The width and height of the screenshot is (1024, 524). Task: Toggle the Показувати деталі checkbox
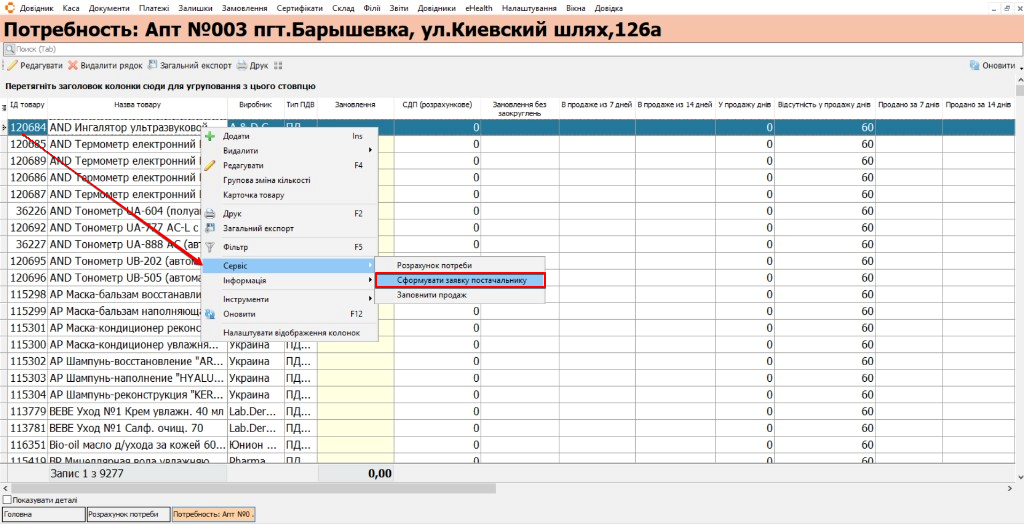point(7,500)
